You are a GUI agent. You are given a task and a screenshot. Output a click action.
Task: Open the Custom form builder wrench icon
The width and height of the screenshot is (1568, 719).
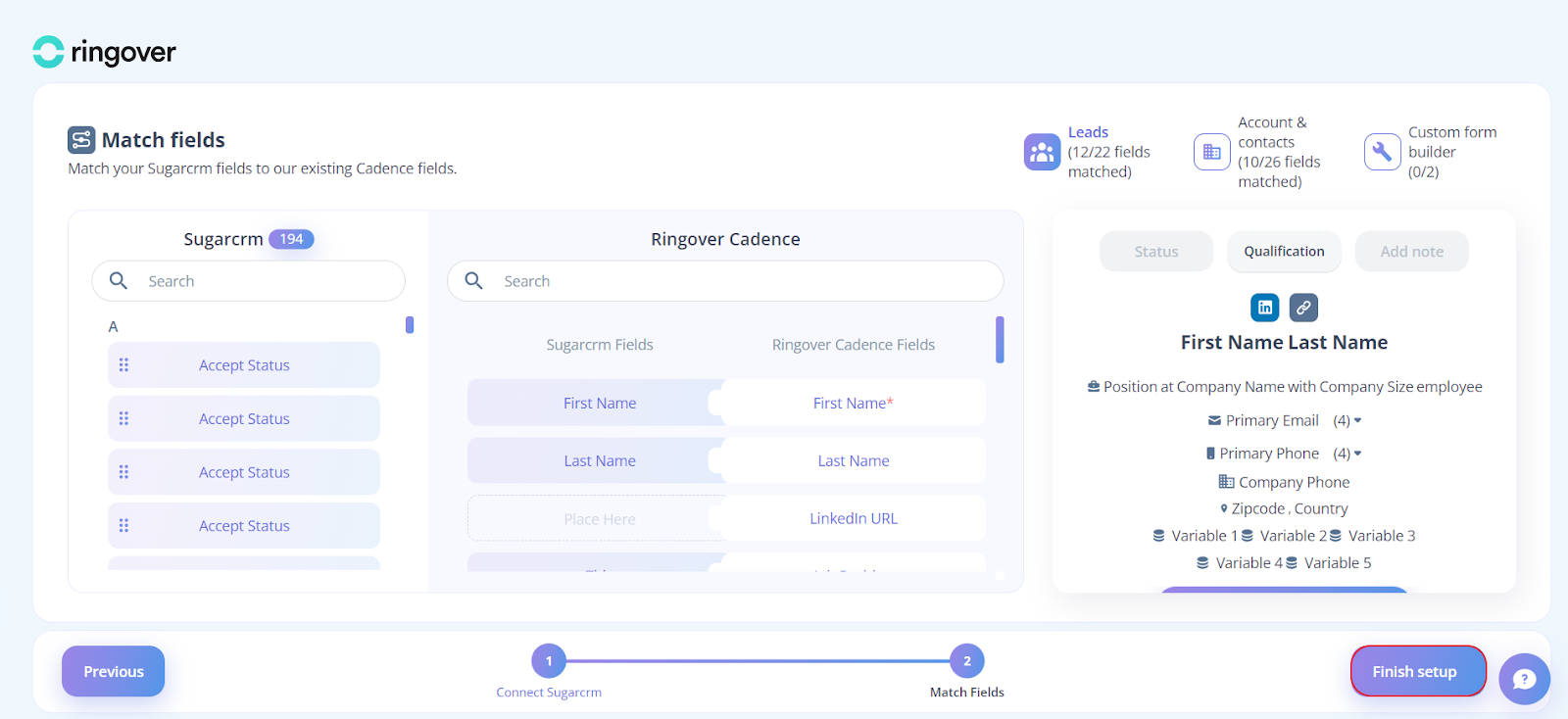1382,152
